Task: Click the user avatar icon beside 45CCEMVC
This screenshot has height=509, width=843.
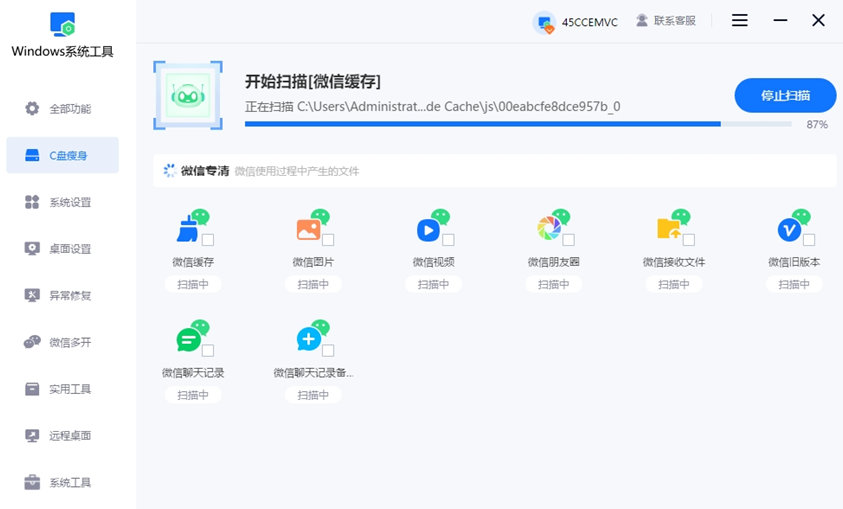Action: (544, 22)
